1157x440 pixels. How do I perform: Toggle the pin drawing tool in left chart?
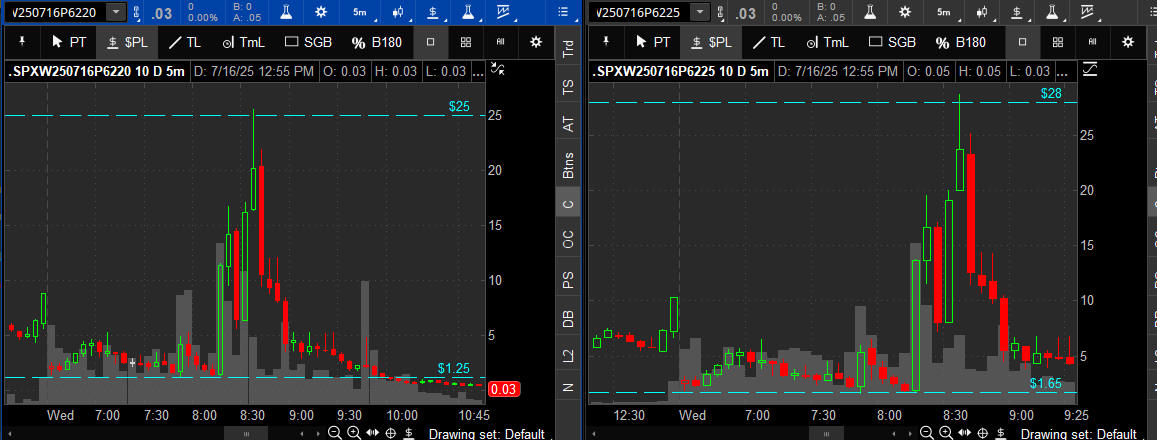point(23,42)
